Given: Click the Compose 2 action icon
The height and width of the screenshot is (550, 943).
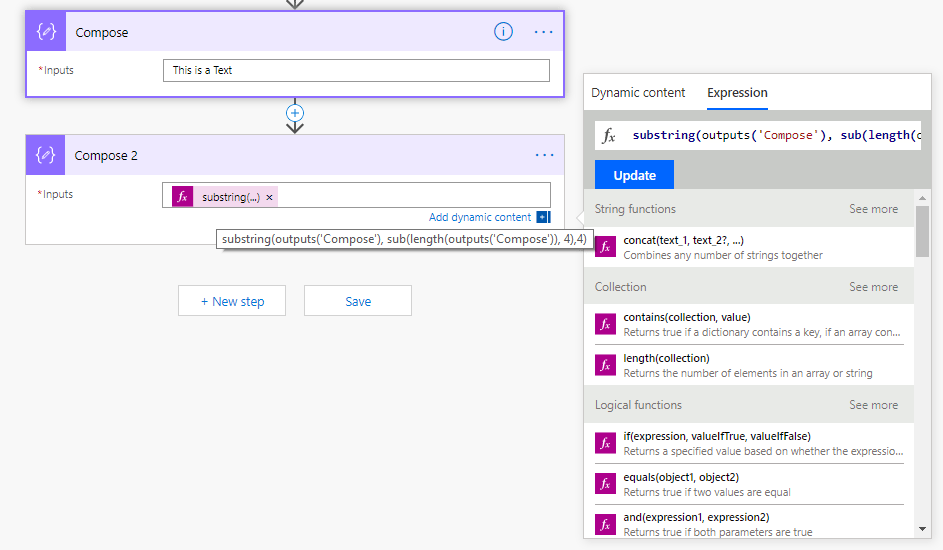Looking at the screenshot, I should click(46, 155).
